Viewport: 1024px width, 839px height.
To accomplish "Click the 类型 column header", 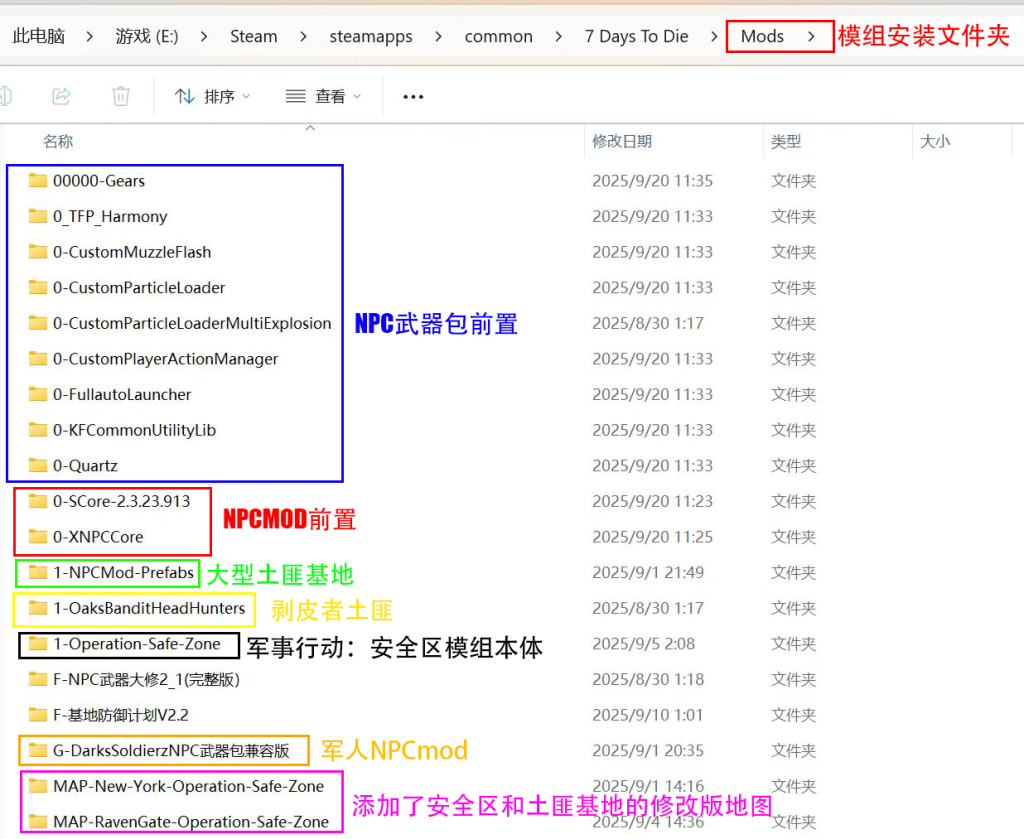I will click(x=786, y=142).
